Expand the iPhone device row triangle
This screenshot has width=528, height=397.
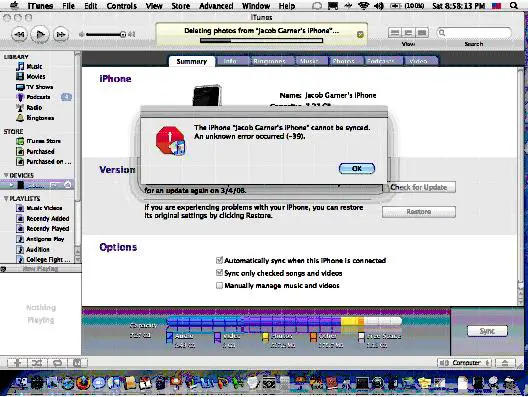(x=11, y=185)
